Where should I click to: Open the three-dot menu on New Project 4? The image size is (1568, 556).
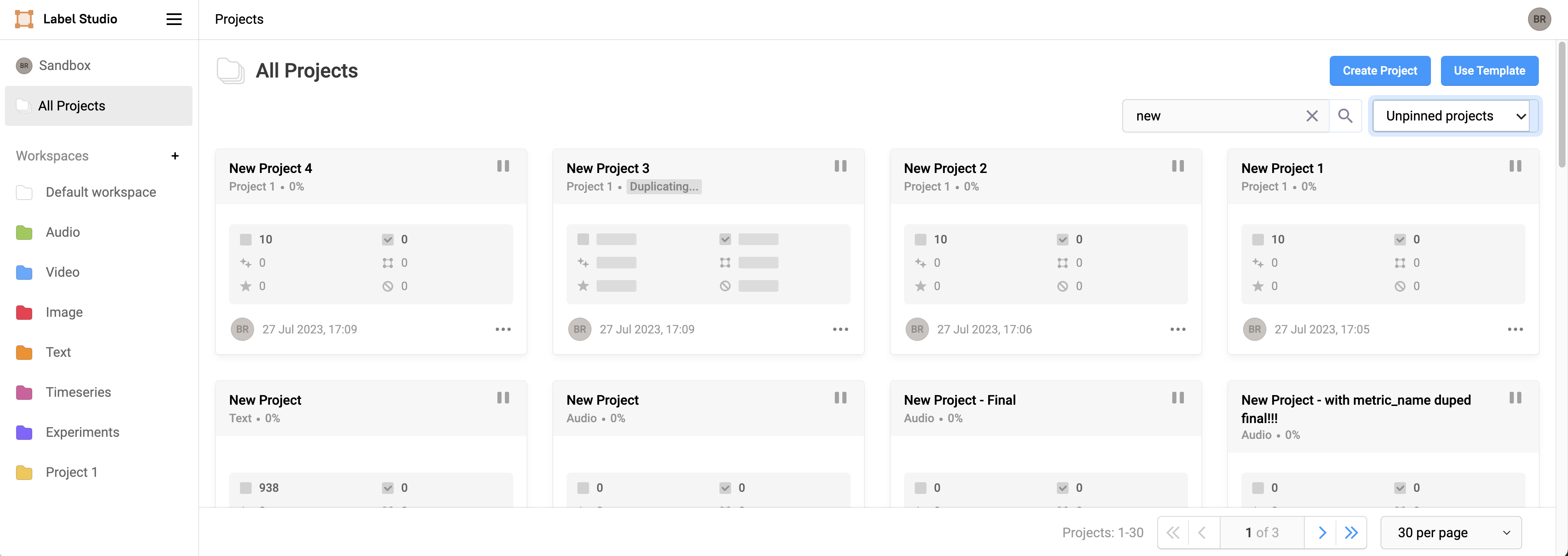pyautogui.click(x=503, y=329)
